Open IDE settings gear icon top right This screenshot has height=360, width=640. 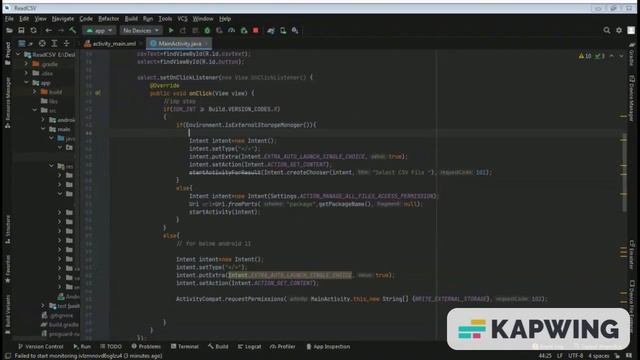619,31
